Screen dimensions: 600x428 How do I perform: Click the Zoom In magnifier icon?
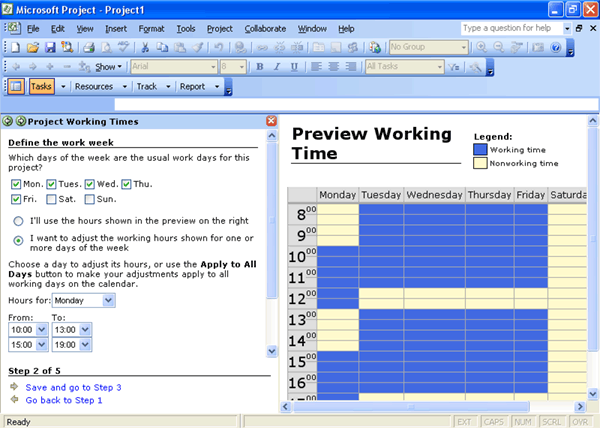[x=481, y=47]
